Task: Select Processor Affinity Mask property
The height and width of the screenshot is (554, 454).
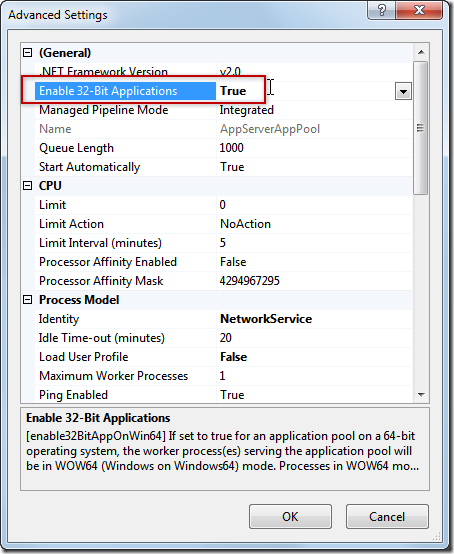Action: [101, 281]
